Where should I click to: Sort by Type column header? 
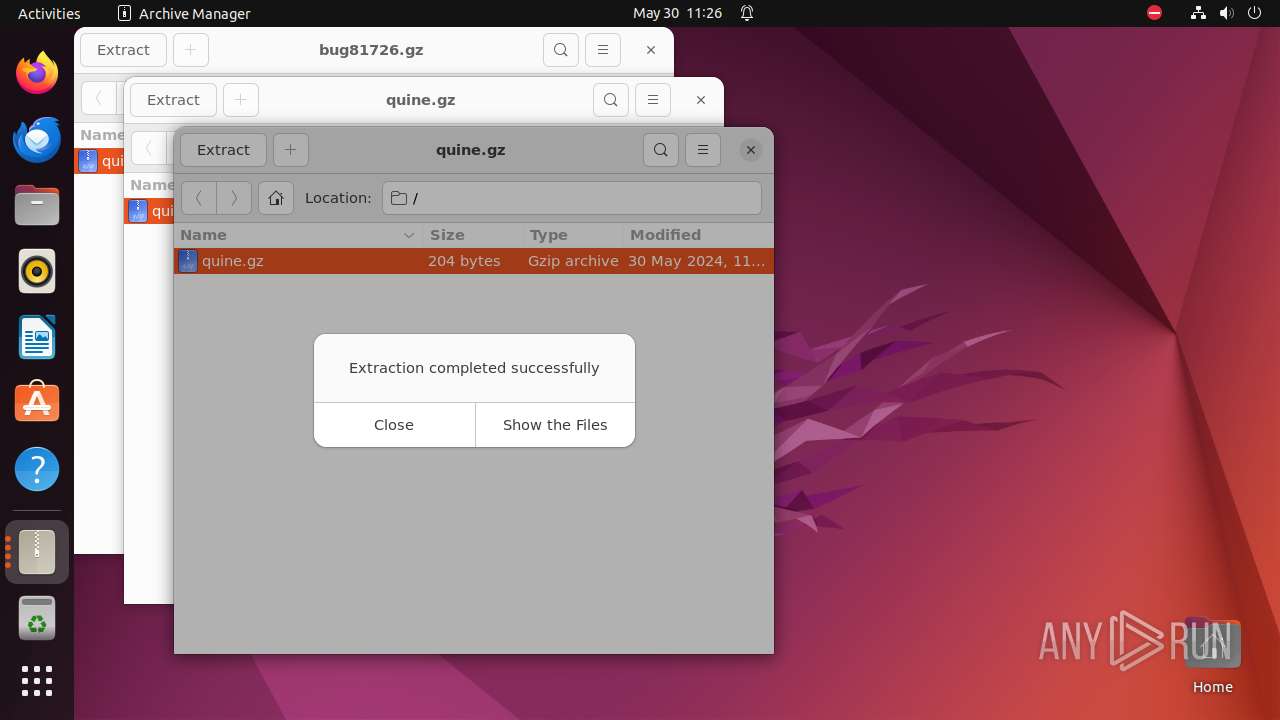pyautogui.click(x=573, y=235)
